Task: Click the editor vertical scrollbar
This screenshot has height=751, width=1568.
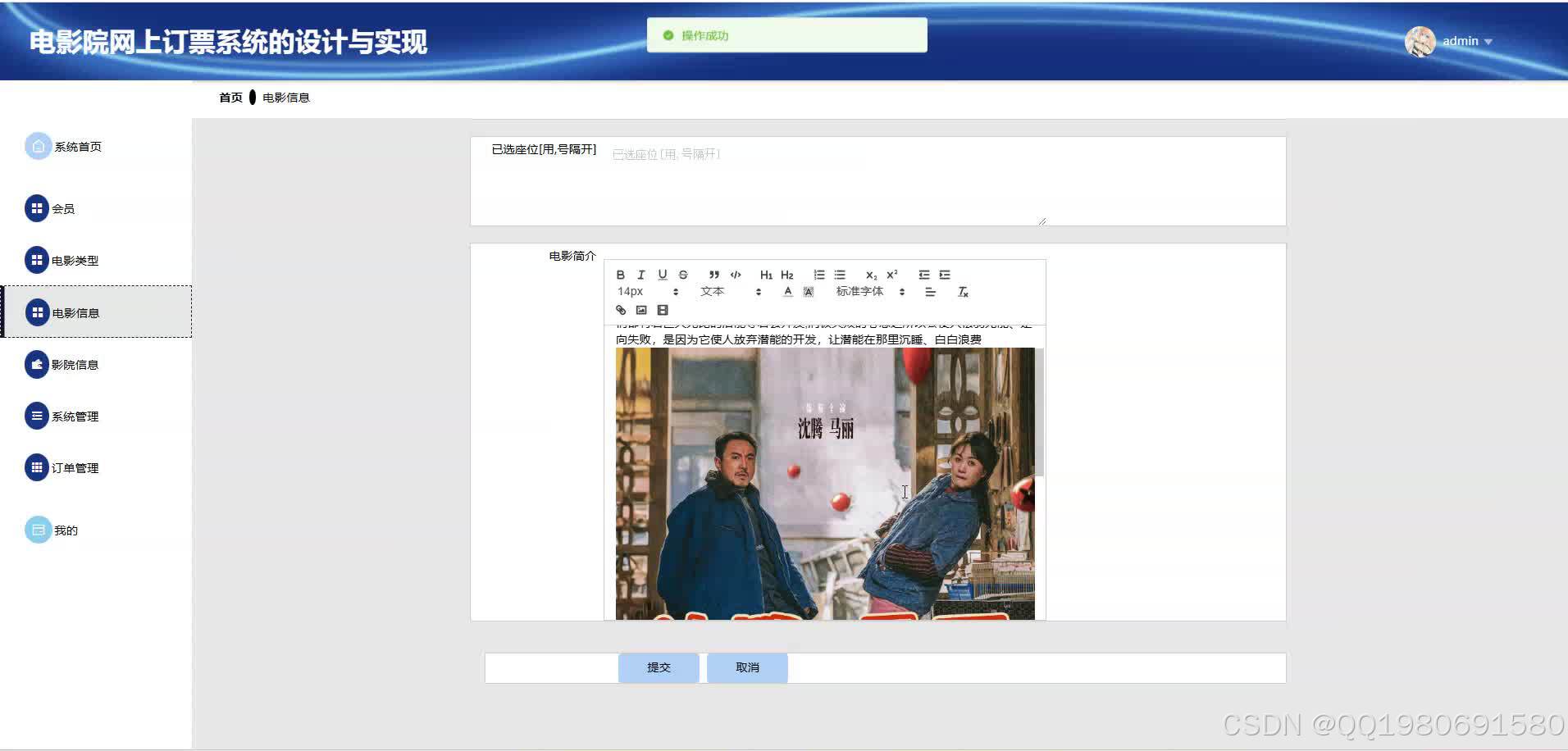Action: 1040,412
